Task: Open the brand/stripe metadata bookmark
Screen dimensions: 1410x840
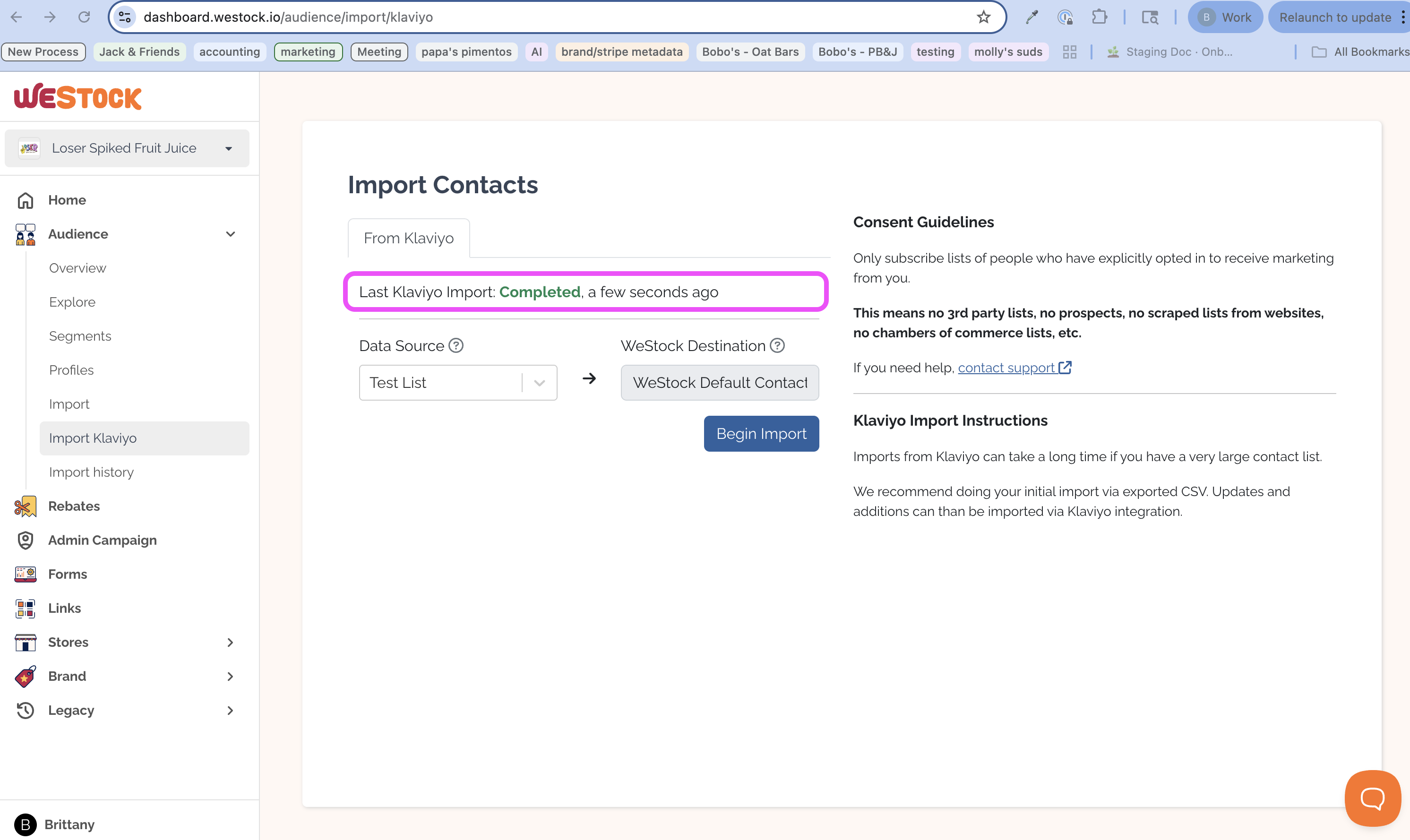Action: pyautogui.click(x=621, y=52)
